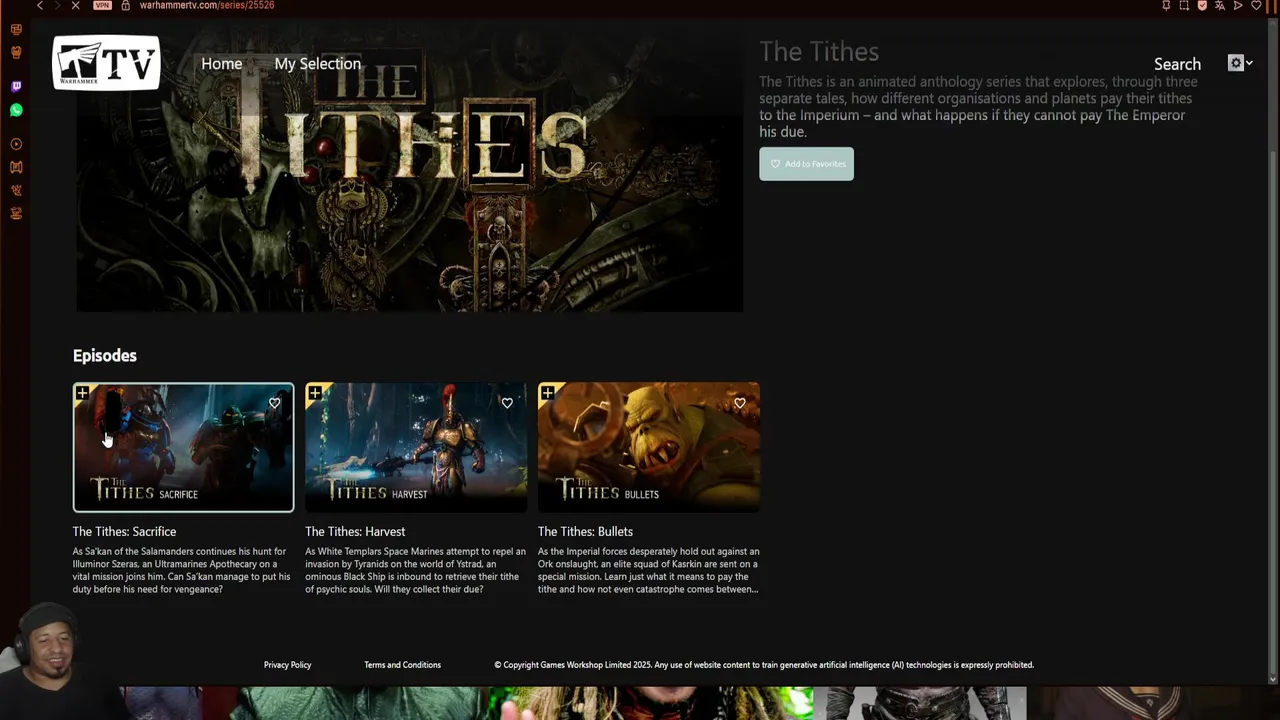Click the bottom sidebar icon

pos(16,213)
